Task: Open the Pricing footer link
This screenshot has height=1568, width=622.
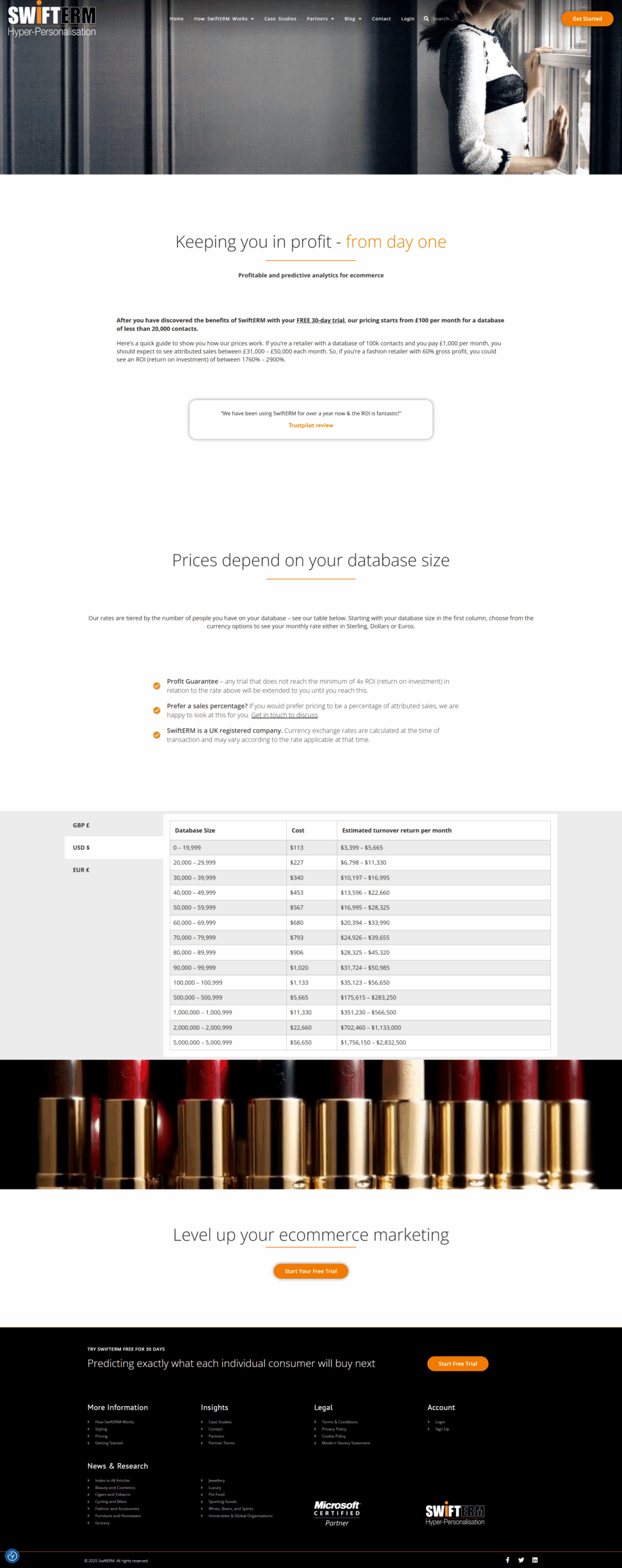Action: (101, 1436)
